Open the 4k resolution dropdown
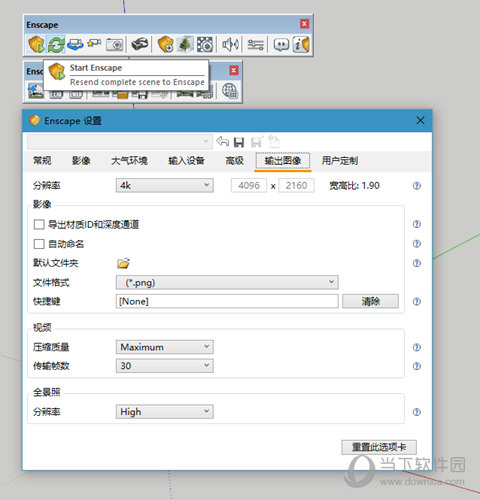 [x=165, y=185]
